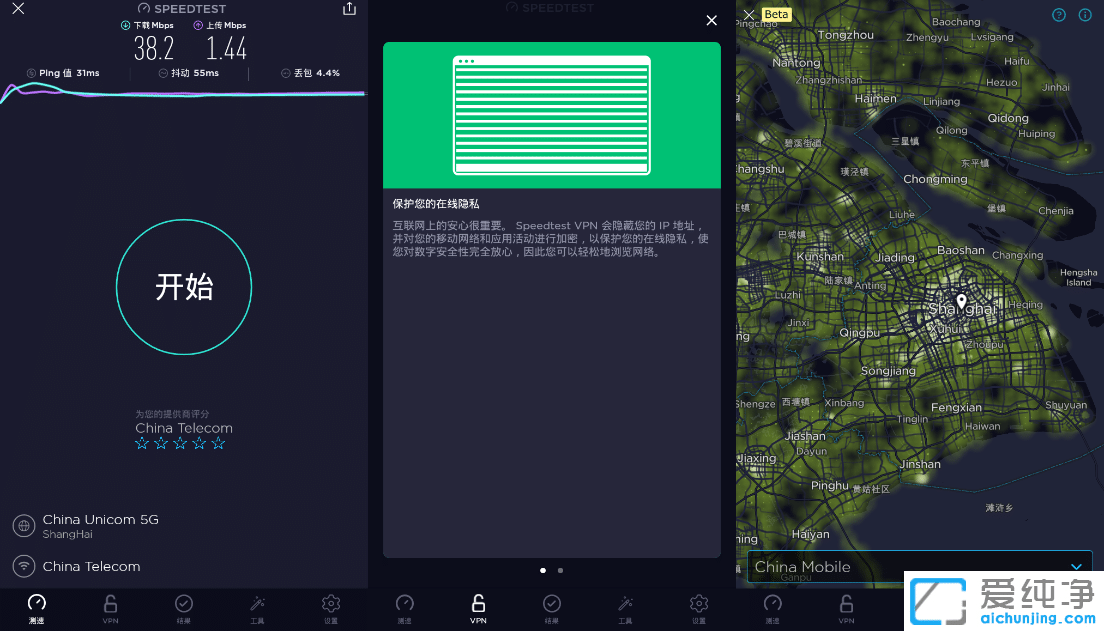1104x631 pixels.
Task: Tap the upload Mbps arrow icon
Action: point(198,25)
